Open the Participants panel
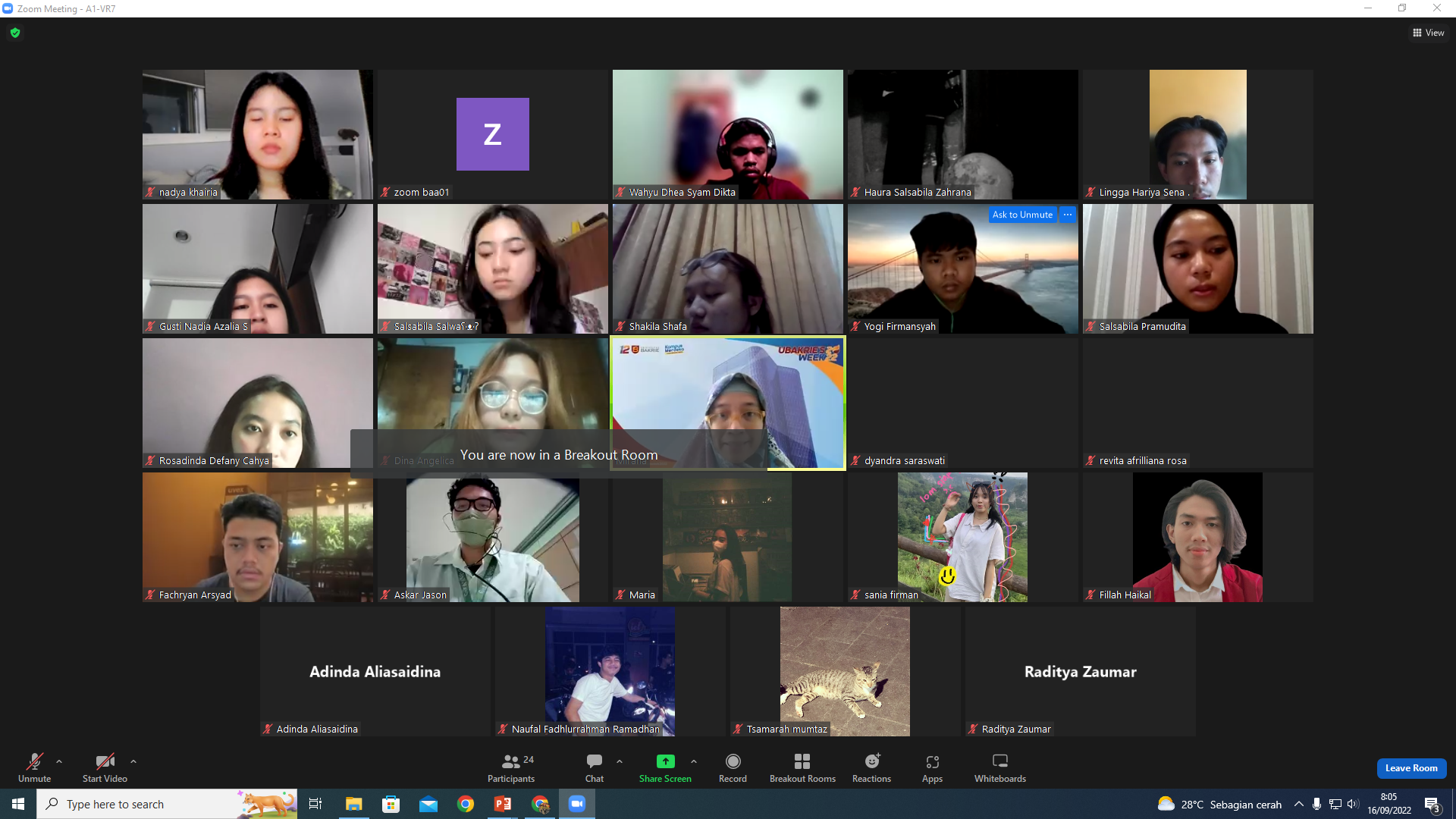1456x819 pixels. click(511, 767)
